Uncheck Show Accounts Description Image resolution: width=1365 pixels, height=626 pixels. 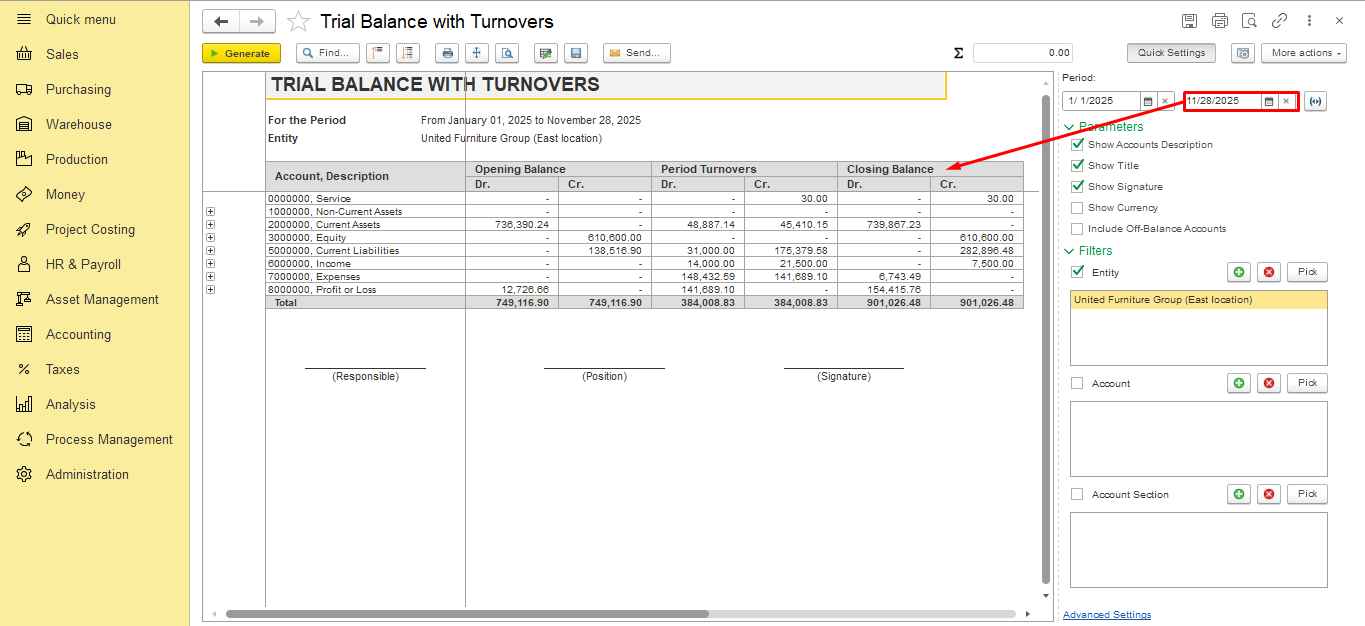coord(1077,145)
